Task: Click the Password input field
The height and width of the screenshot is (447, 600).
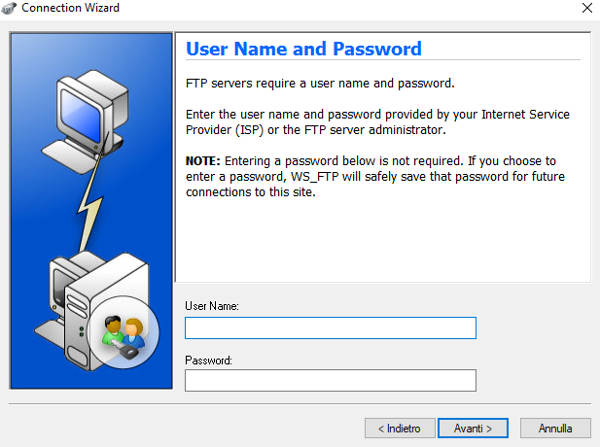Action: point(331,380)
